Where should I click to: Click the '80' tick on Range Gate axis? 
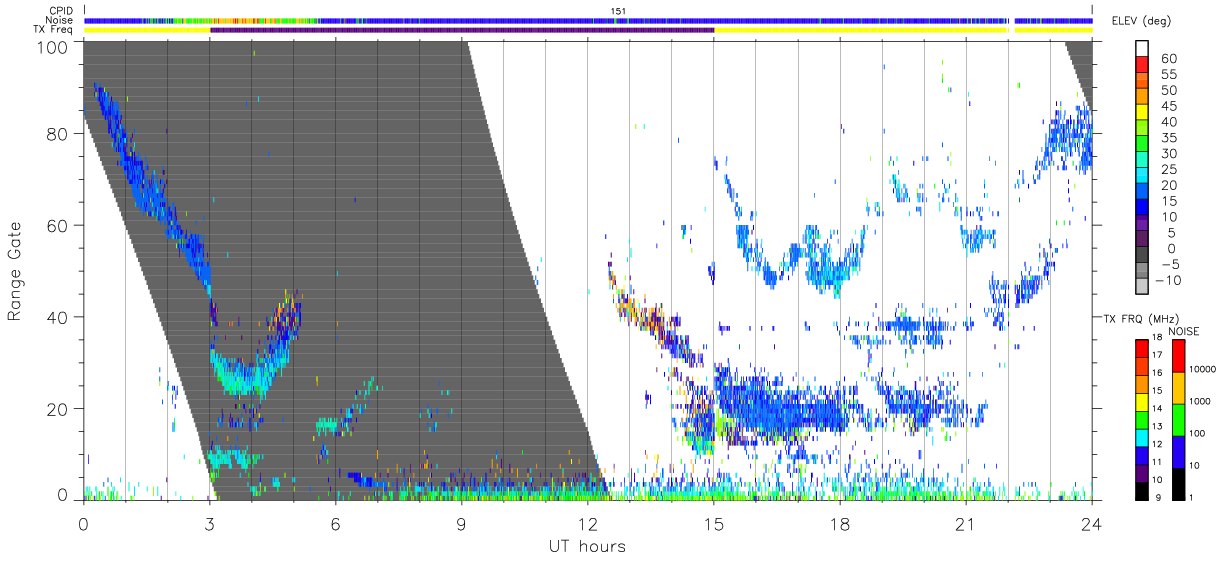(58, 135)
